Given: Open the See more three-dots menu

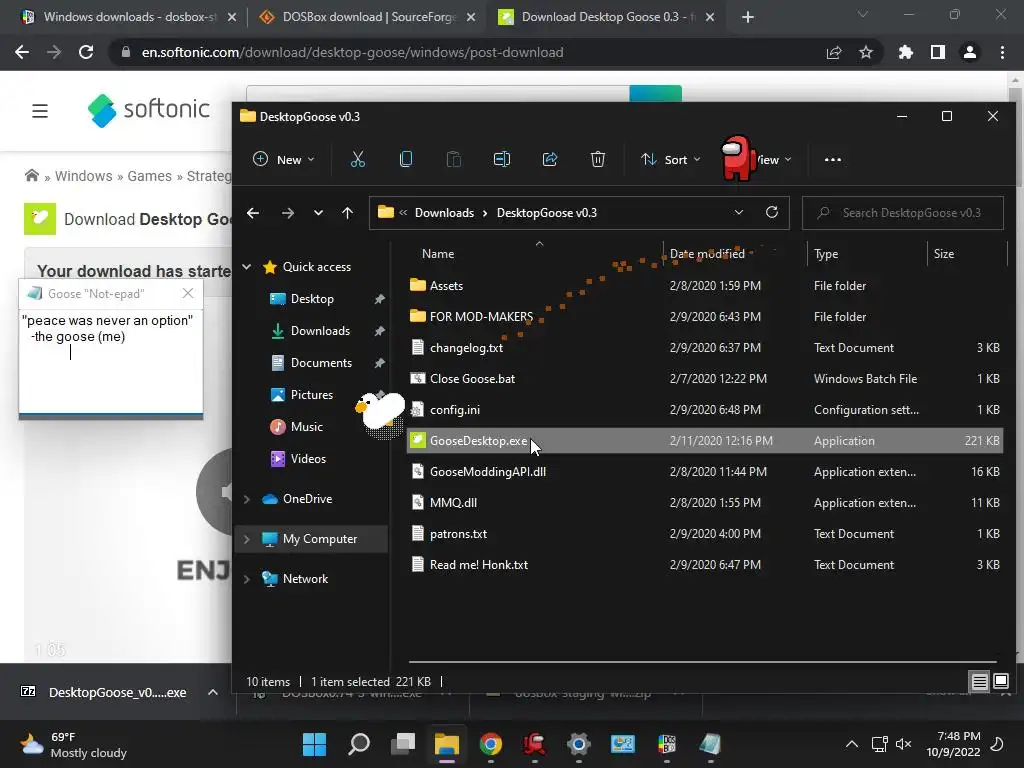Looking at the screenshot, I should [833, 159].
